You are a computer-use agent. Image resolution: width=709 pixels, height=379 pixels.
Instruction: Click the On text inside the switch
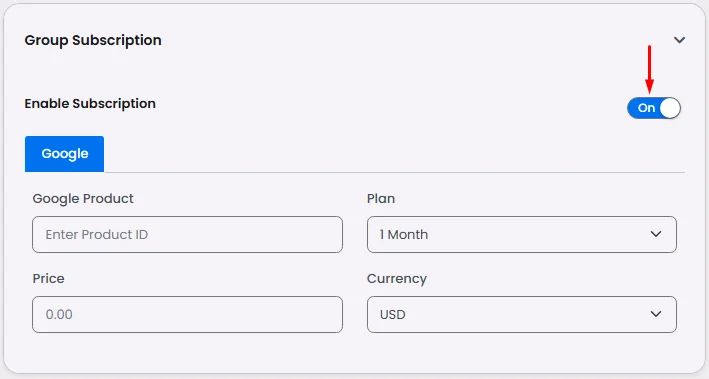[646, 108]
